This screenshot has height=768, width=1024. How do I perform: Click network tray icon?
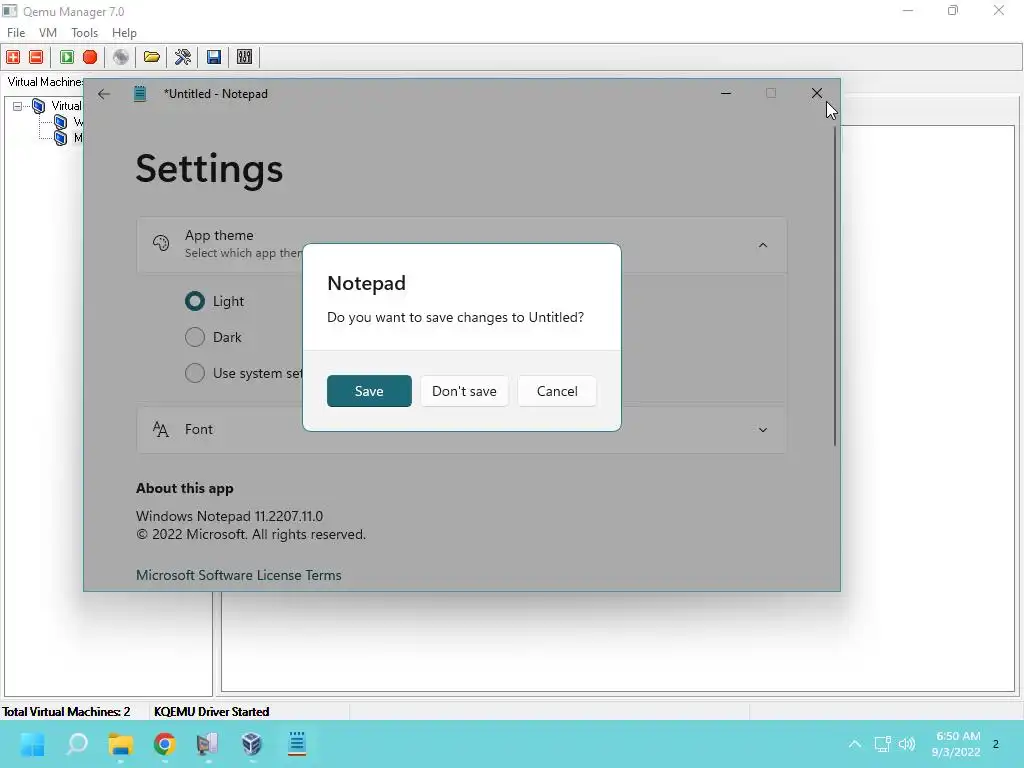[882, 744]
